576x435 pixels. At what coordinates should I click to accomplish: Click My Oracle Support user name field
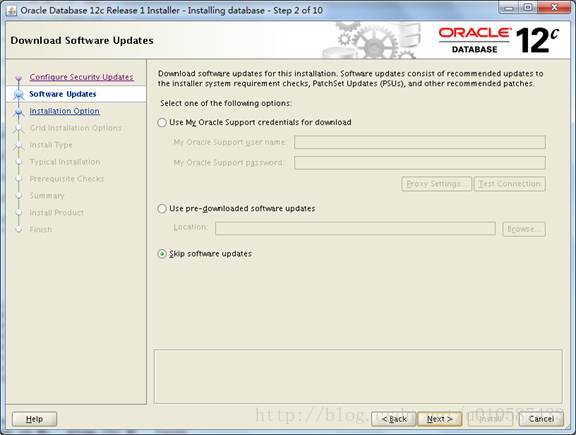420,142
